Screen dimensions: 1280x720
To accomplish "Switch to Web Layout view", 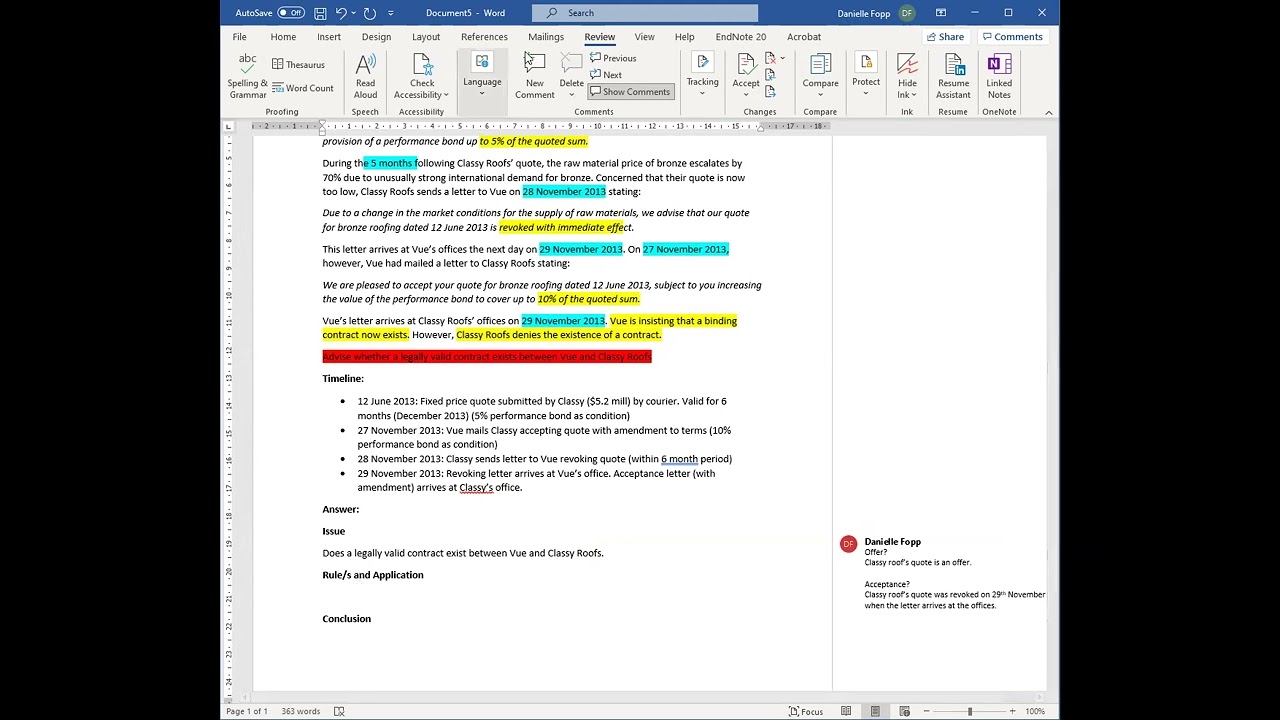I will tap(903, 711).
